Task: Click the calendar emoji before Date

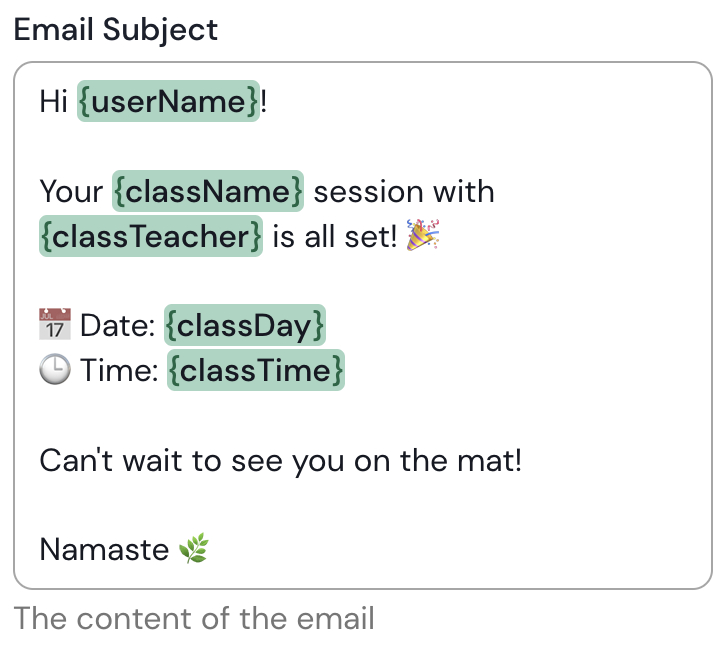Action: [x=55, y=325]
